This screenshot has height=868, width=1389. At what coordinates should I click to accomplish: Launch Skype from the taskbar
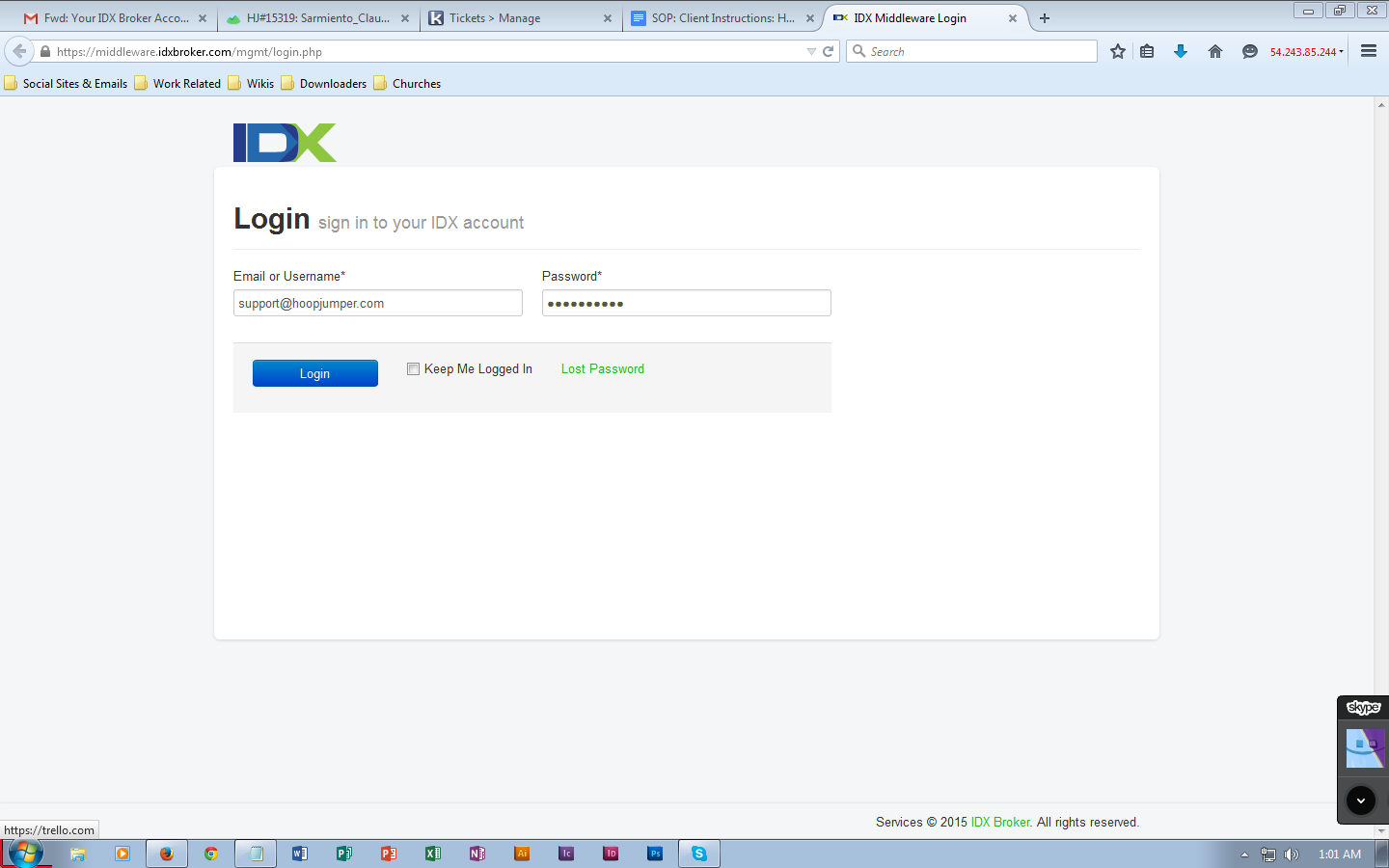(698, 853)
